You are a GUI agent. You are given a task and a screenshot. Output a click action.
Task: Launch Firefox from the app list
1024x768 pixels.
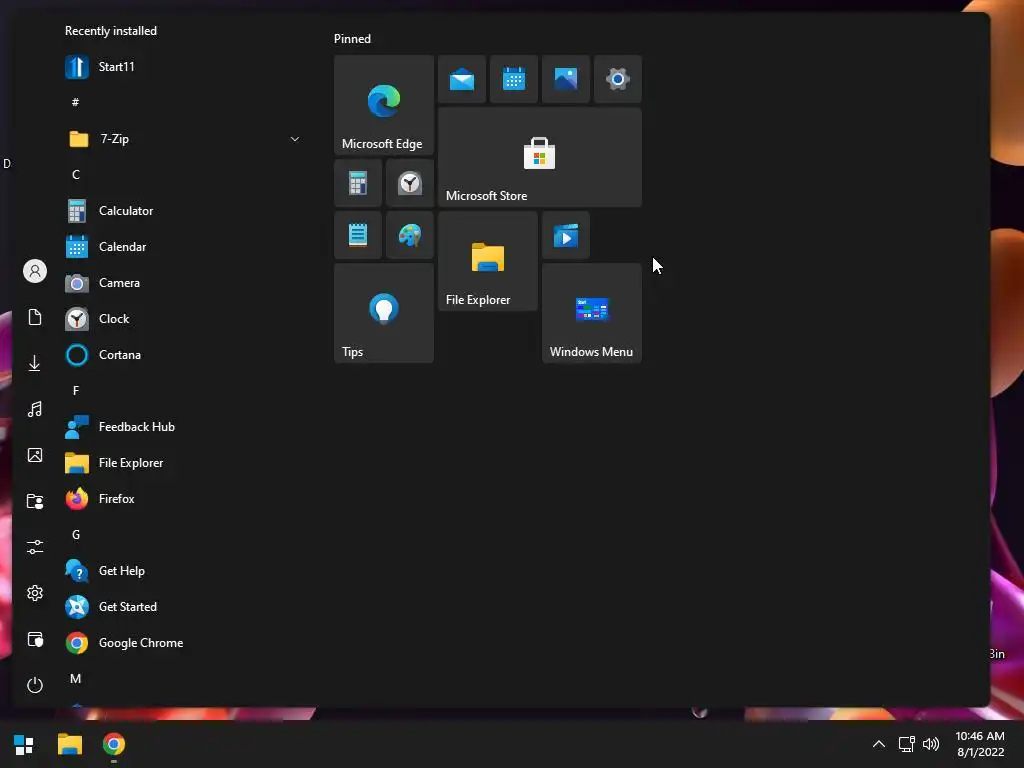(184, 499)
